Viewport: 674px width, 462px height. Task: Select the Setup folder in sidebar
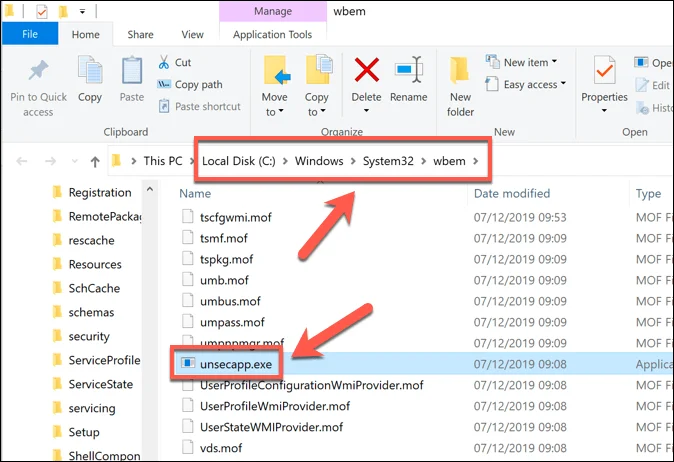click(76, 432)
